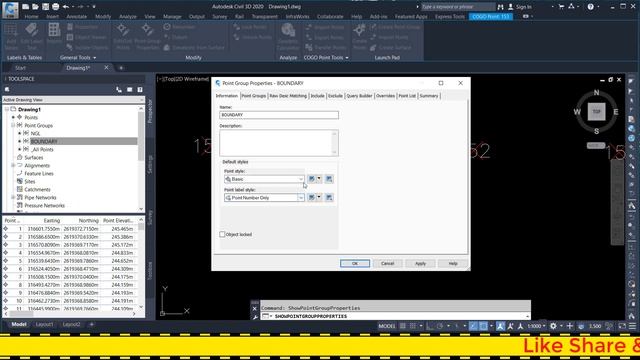Open the 1:1000 annotation scale dropdown
Image resolution: width=640 pixels, height=360 pixels.
click(x=536, y=326)
